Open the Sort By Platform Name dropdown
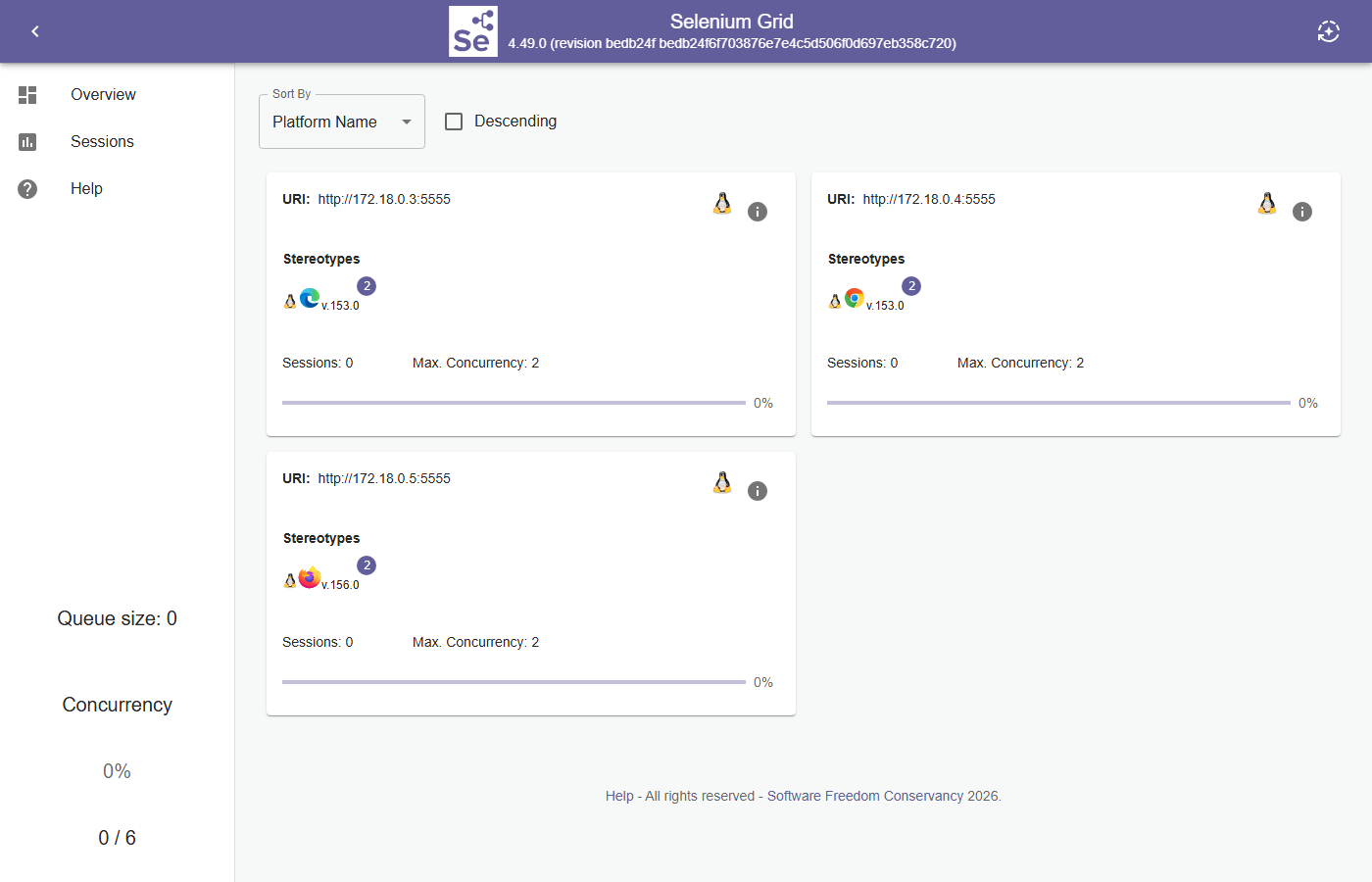Screen dimensions: 1372x882 pos(342,122)
